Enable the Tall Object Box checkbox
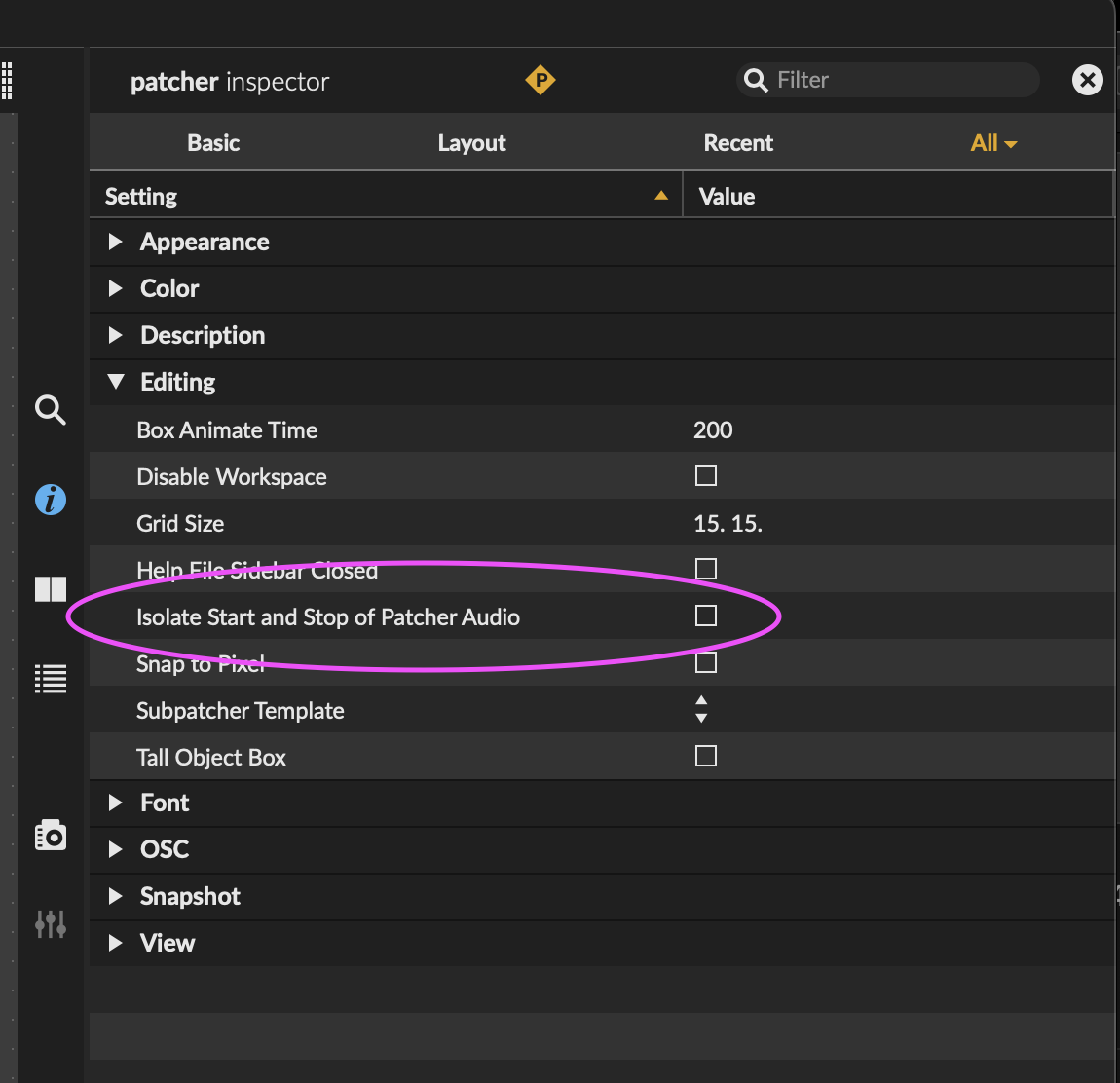 (706, 756)
